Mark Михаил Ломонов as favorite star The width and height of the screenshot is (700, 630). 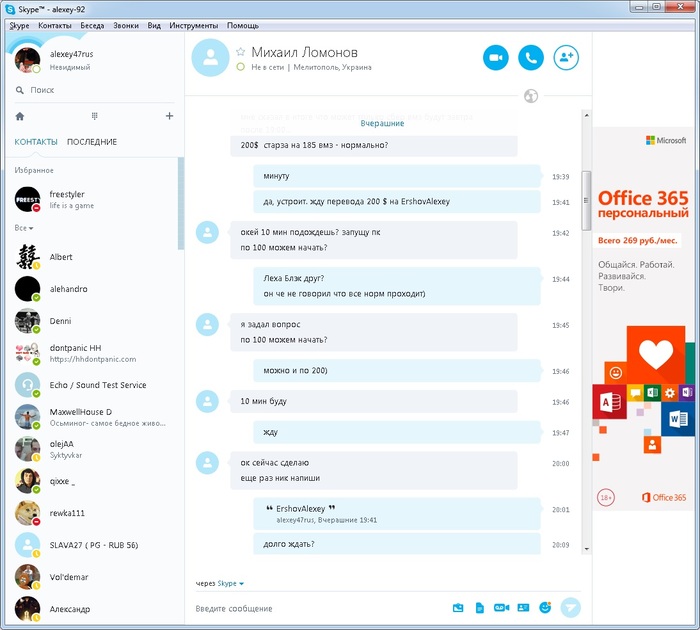(x=241, y=52)
